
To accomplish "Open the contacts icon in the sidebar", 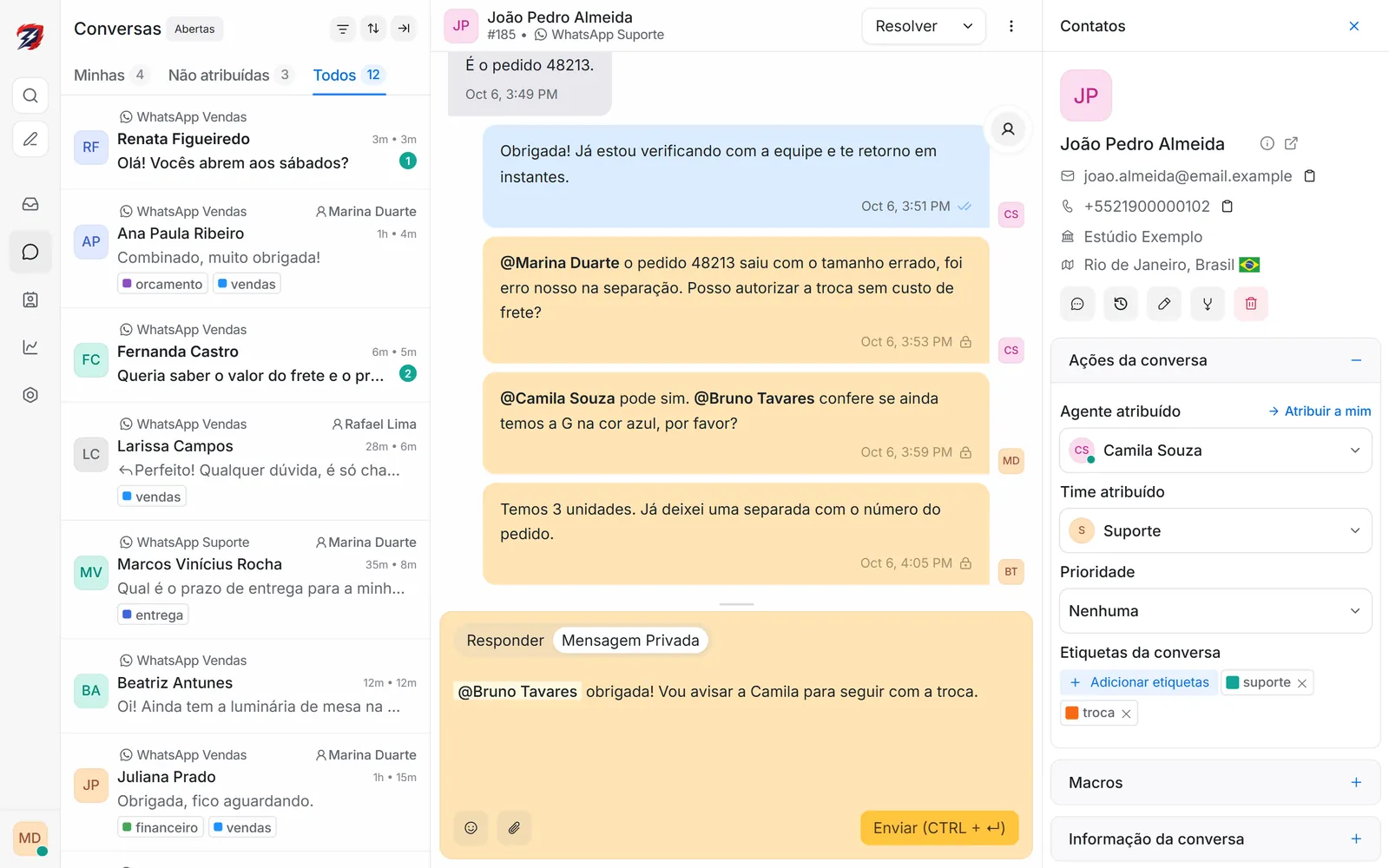I will click(30, 299).
